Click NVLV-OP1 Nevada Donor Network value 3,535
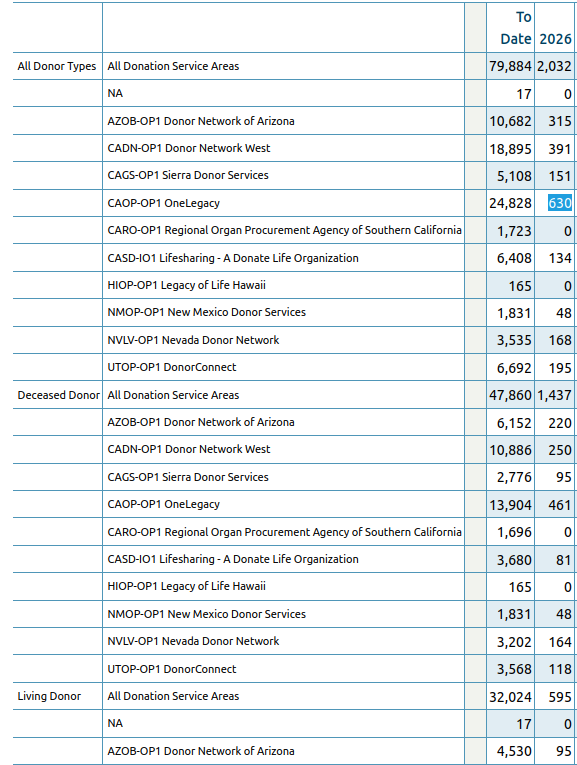Screen dimensions: 577x765 pyautogui.click(x=514, y=340)
